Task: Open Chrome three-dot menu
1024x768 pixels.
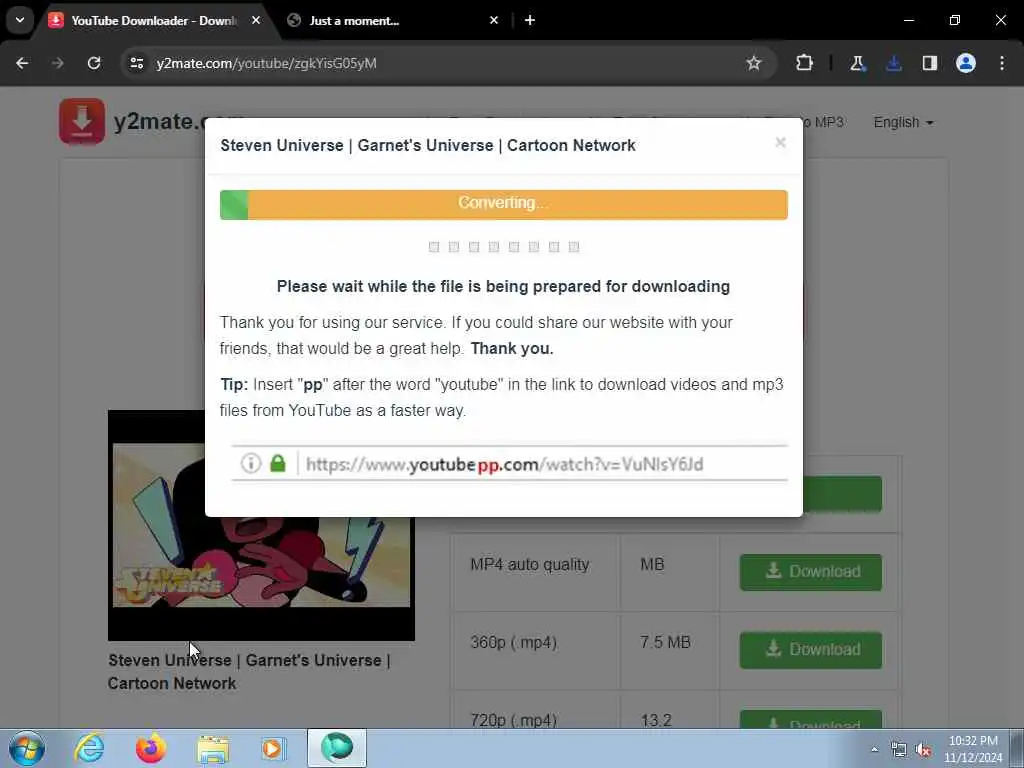Action: click(1002, 63)
